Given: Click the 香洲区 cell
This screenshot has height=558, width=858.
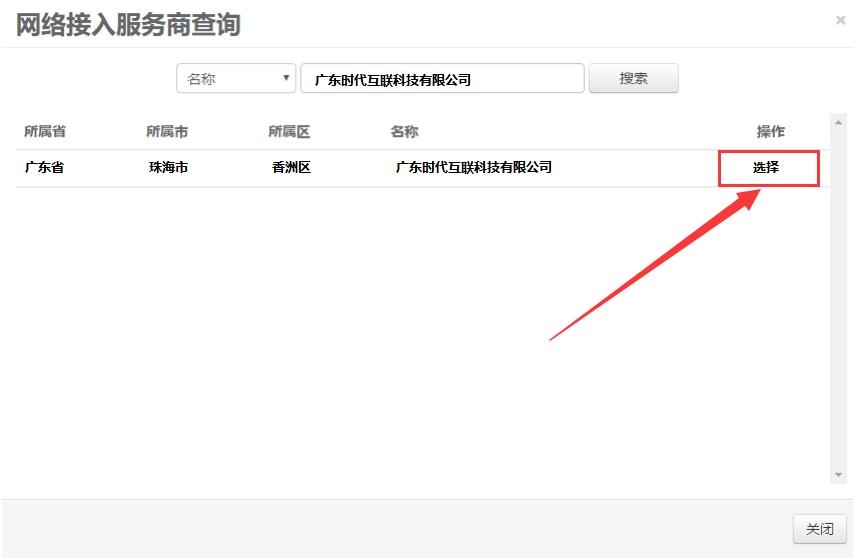Looking at the screenshot, I should coord(291,167).
